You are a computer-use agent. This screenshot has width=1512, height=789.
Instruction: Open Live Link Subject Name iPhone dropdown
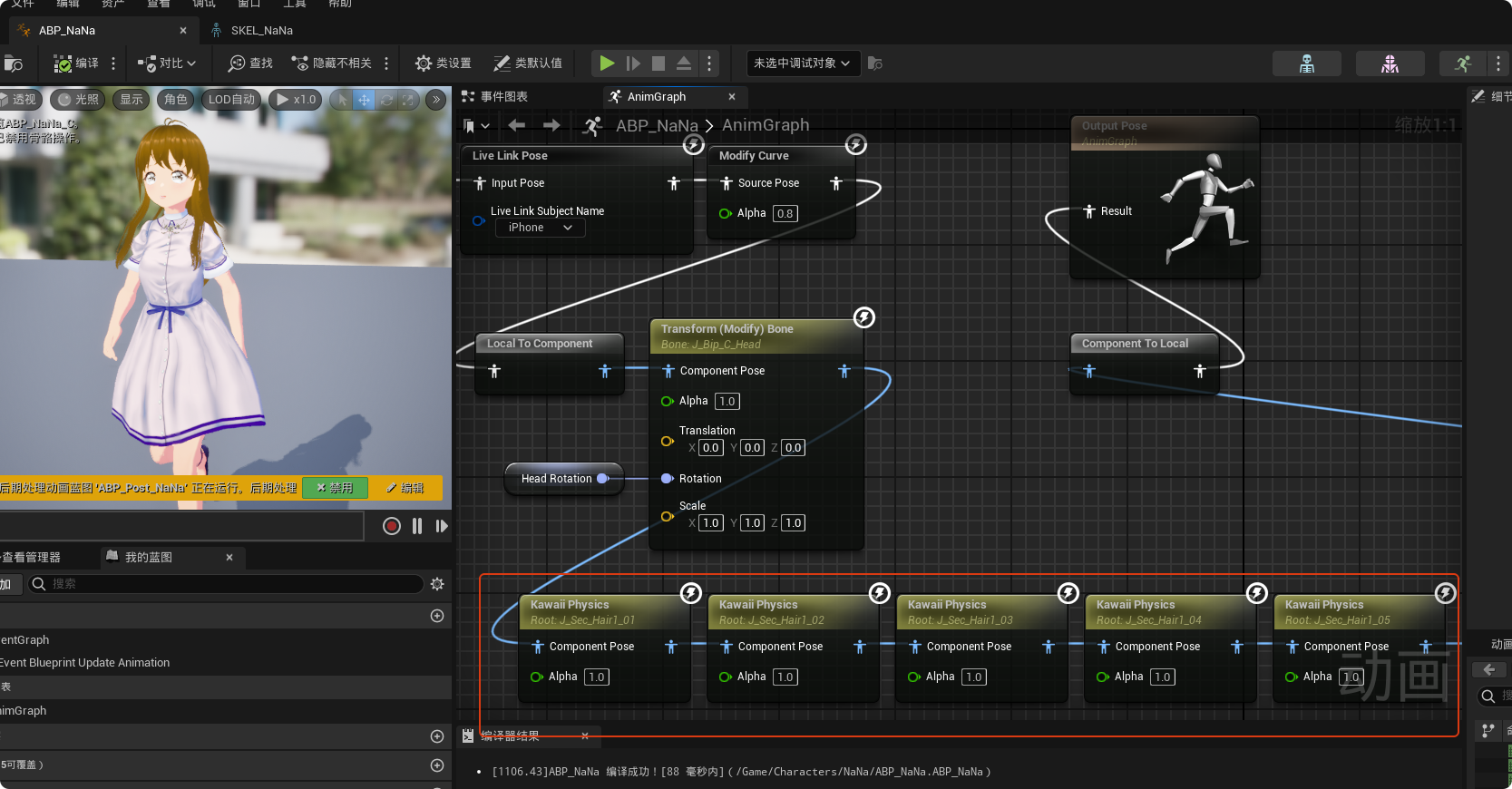[x=541, y=228]
